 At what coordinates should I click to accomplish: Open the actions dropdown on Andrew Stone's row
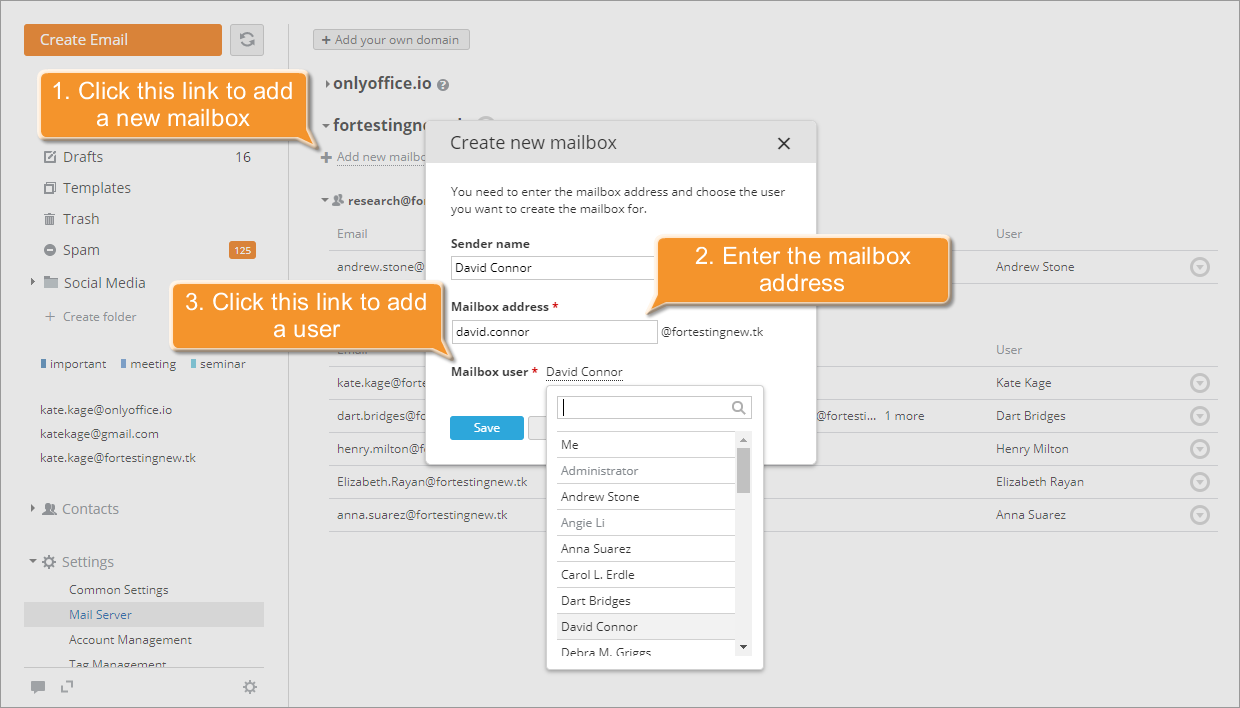[1200, 267]
